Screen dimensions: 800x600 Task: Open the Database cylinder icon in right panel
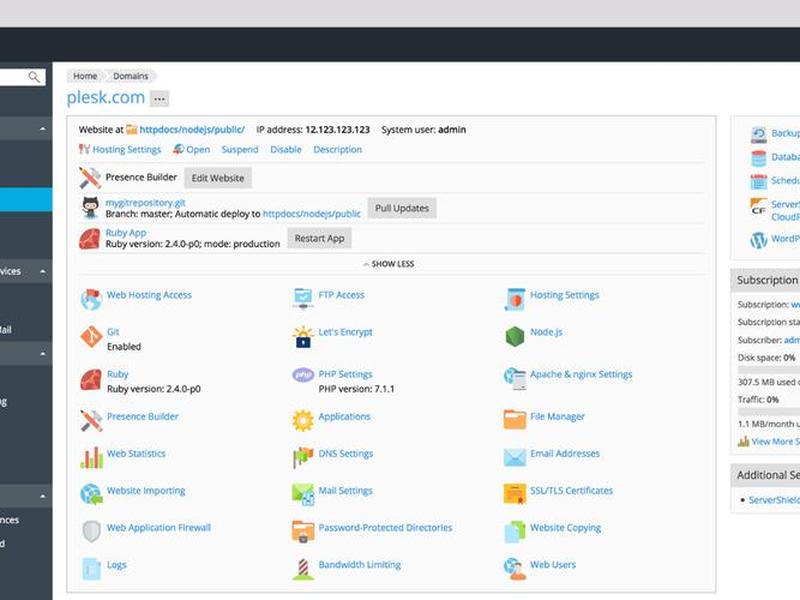[x=759, y=158]
